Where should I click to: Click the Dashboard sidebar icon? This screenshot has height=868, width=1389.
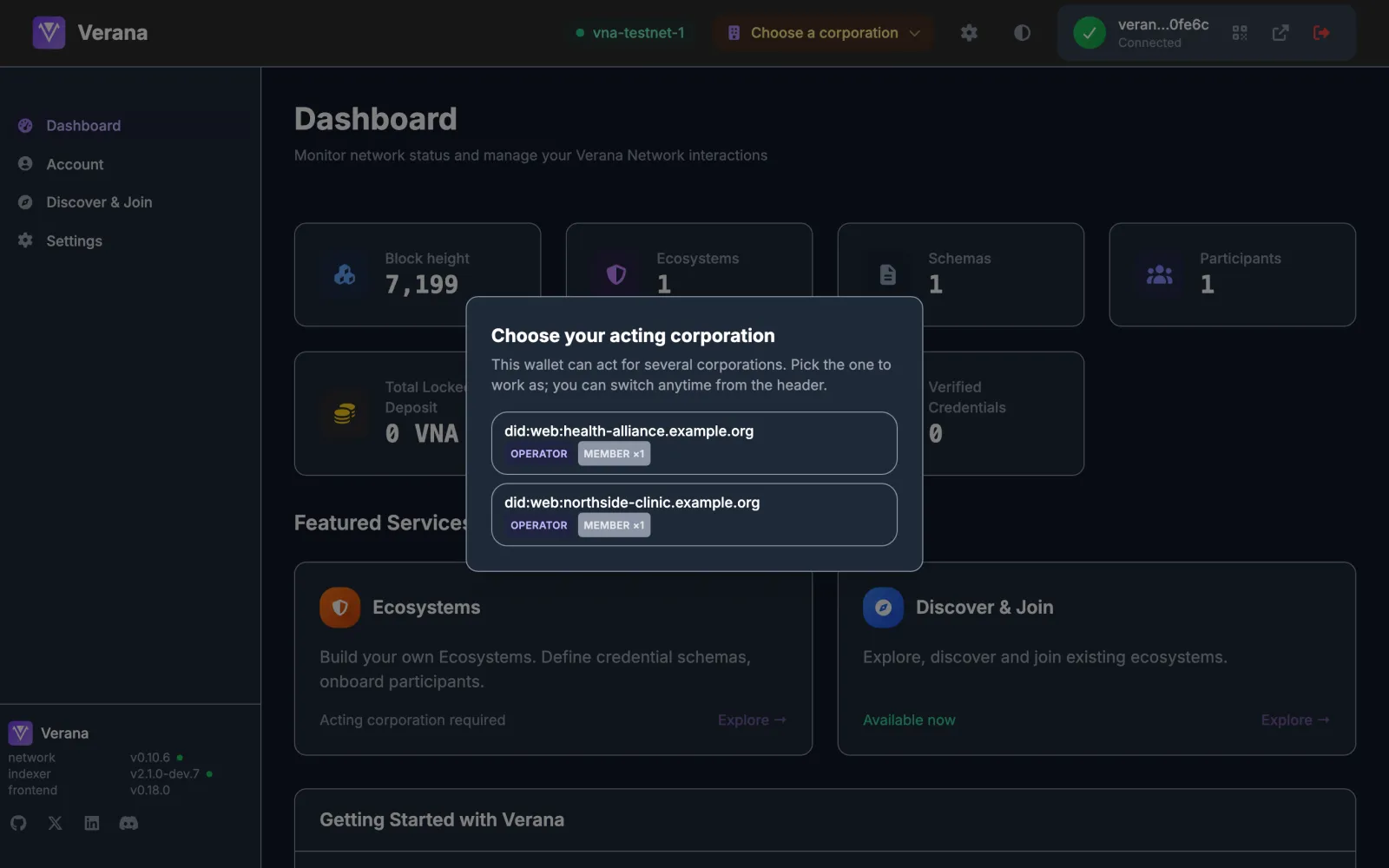(25, 126)
